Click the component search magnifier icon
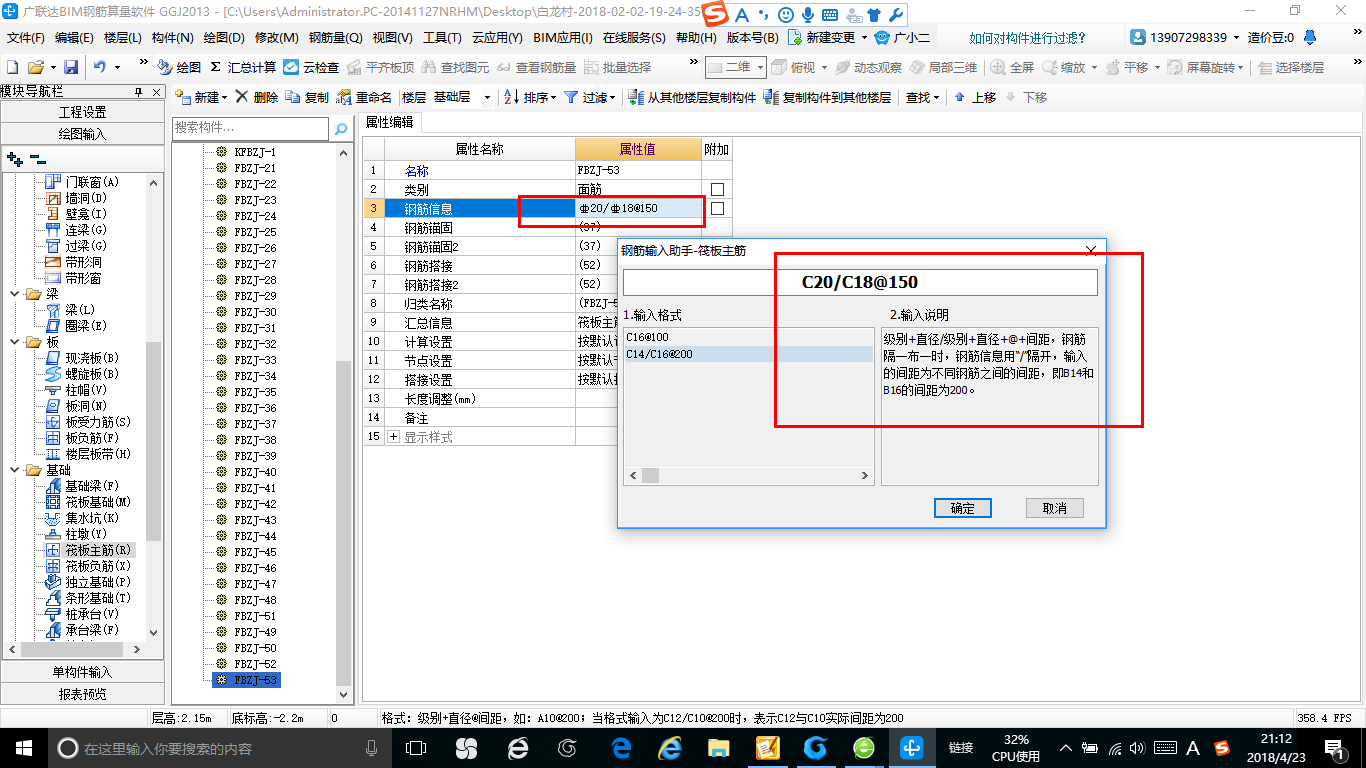This screenshot has width=1366, height=768. [341, 128]
